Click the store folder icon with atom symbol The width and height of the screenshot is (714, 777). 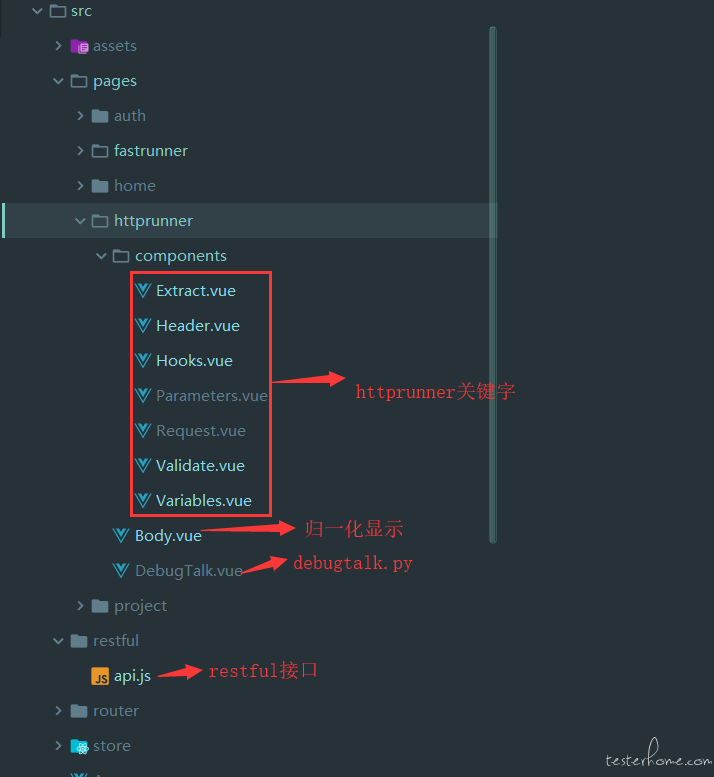[x=79, y=746]
